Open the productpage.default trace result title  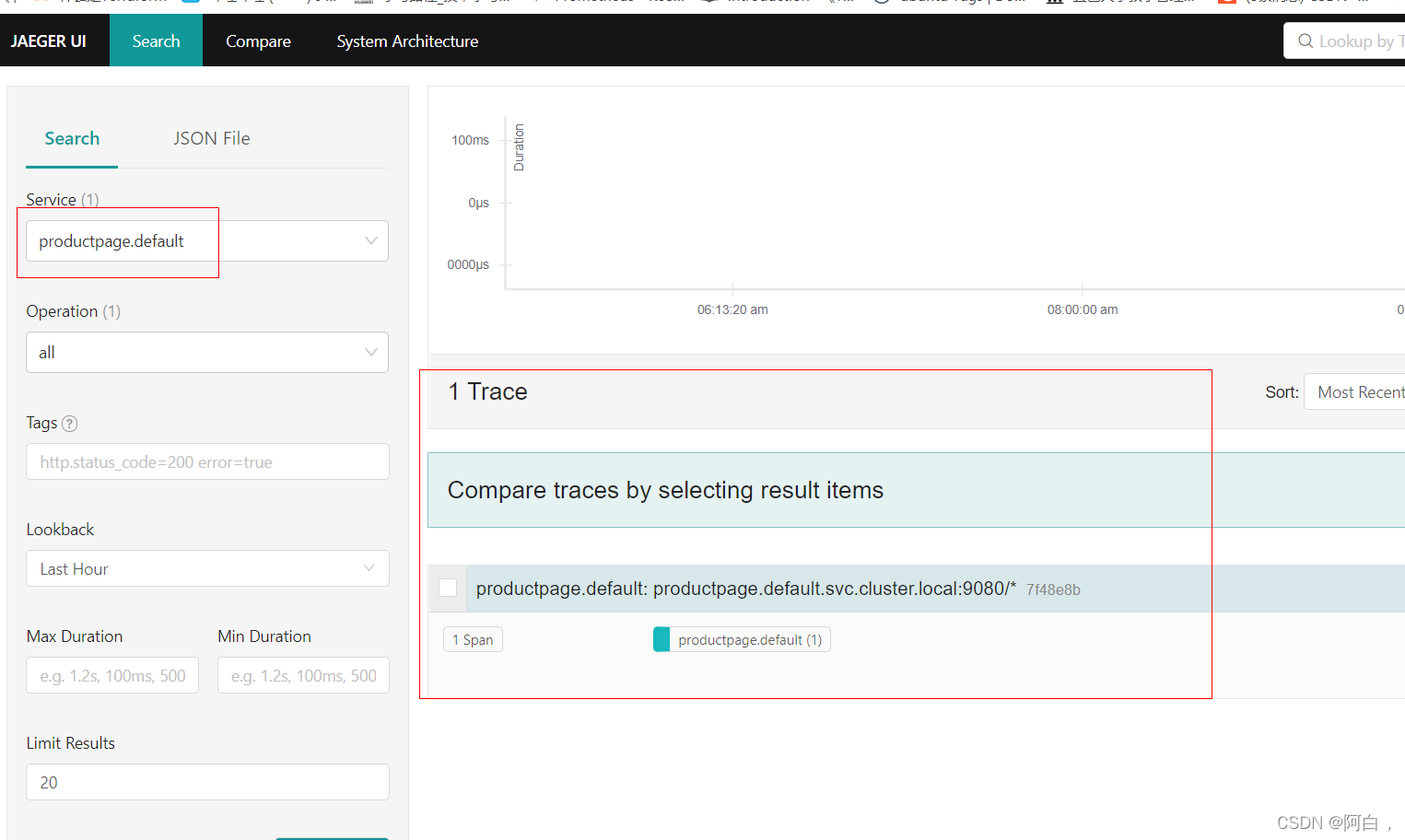[x=746, y=589]
